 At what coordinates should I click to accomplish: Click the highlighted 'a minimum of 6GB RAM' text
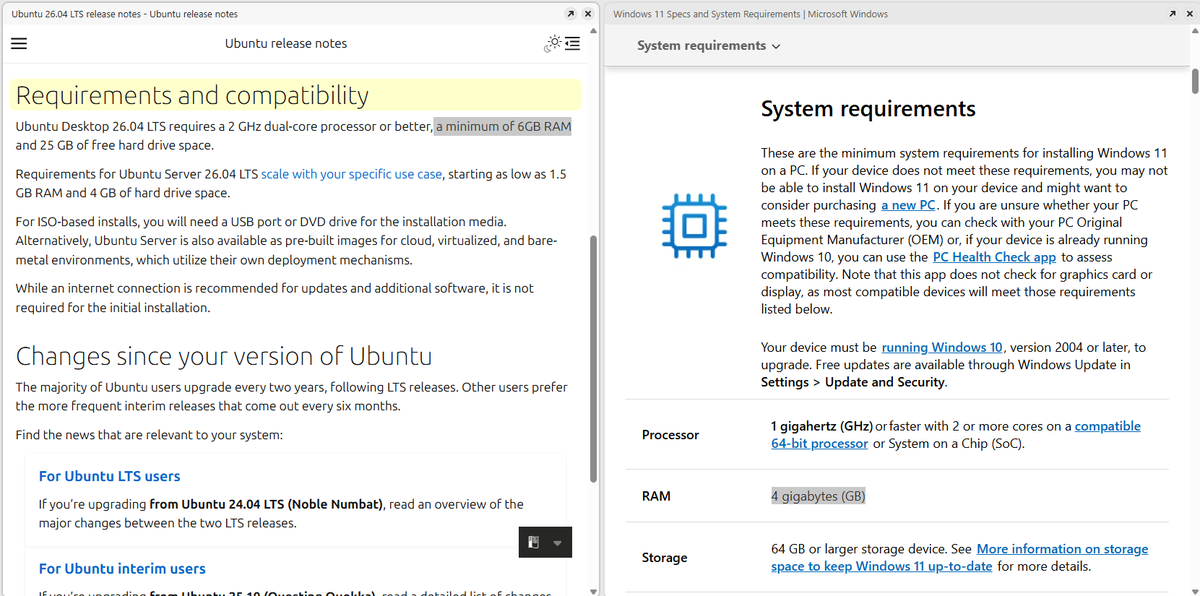(503, 126)
